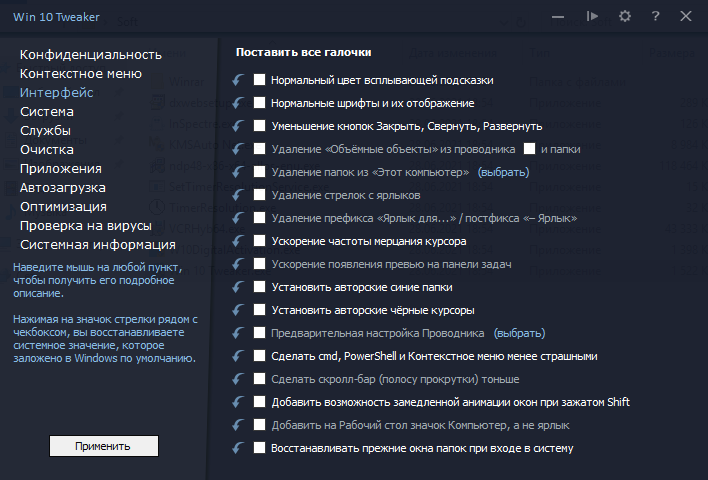Open (выбрать) link for Explorer pre-configuration
The image size is (708, 480).
click(x=519, y=333)
